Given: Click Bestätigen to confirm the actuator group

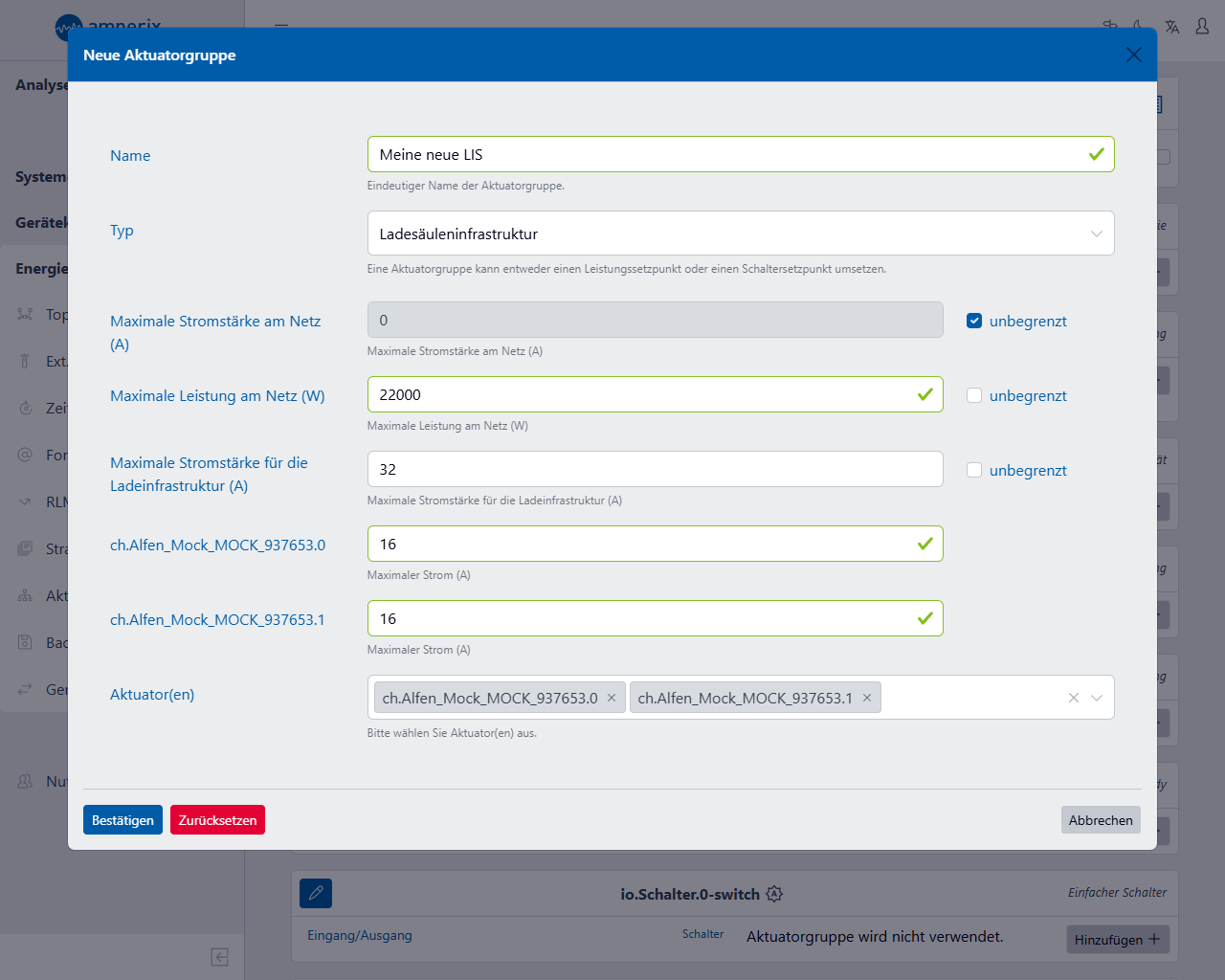Looking at the screenshot, I should tap(122, 820).
